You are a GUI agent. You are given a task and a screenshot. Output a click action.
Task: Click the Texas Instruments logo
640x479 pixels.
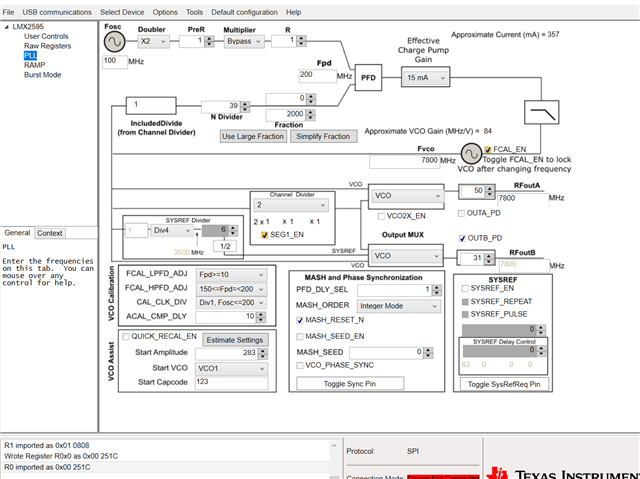click(x=563, y=473)
